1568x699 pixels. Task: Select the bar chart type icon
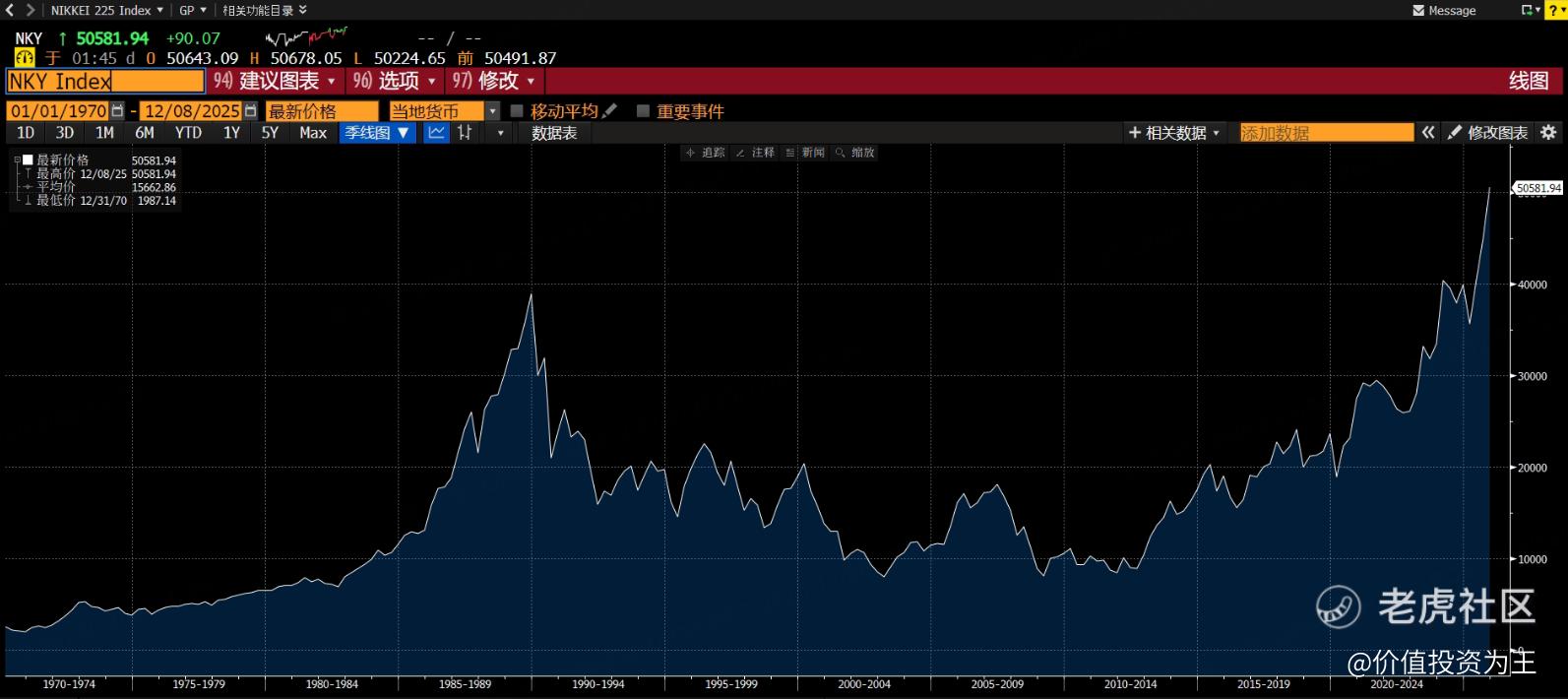tap(465, 133)
